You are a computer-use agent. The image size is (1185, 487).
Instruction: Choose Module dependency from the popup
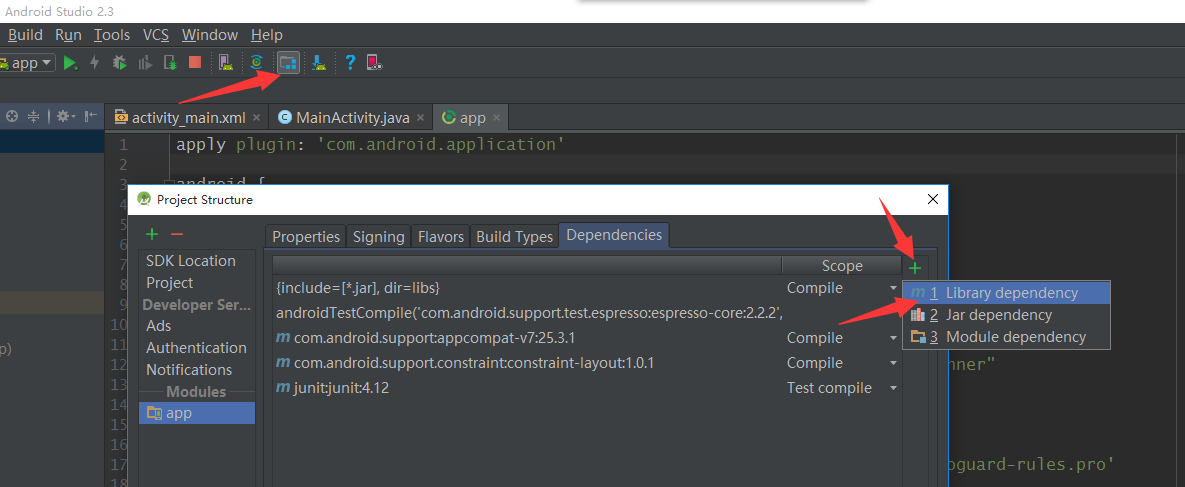pos(1006,337)
